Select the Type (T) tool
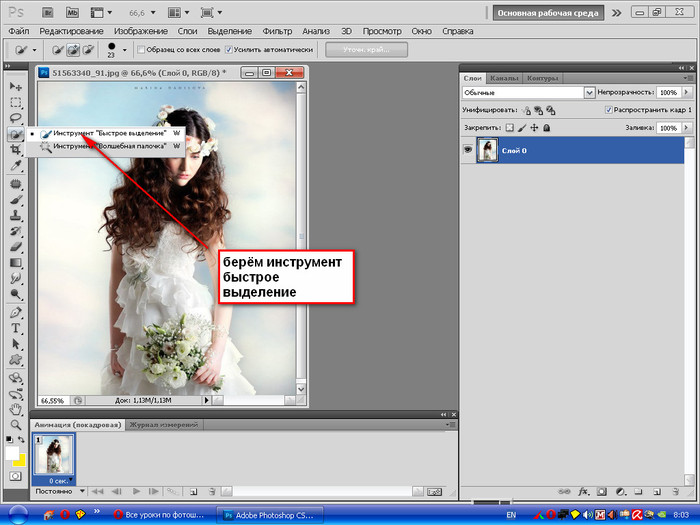 coord(16,328)
